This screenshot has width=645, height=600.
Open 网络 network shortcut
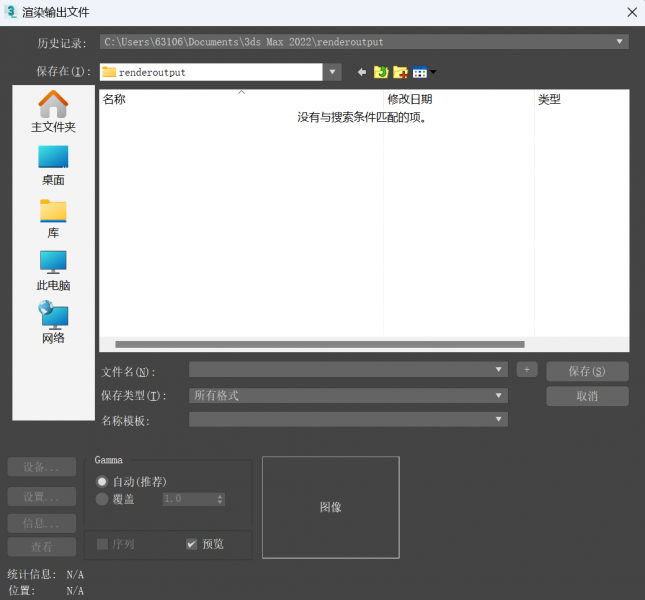pos(53,323)
